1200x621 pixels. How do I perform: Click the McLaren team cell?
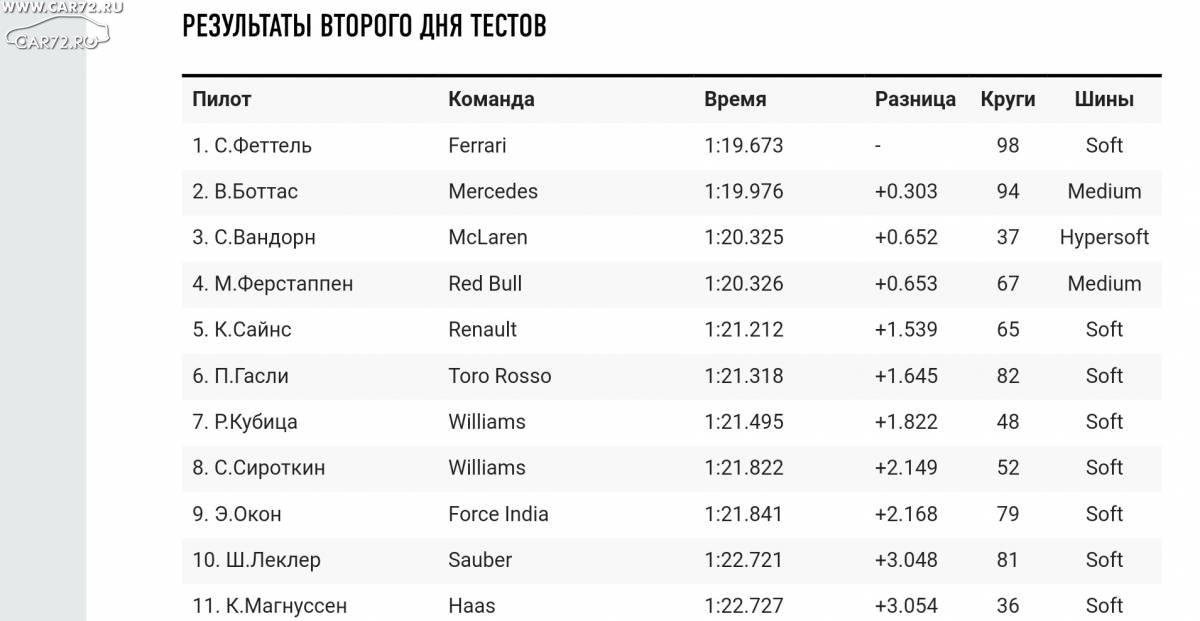488,237
